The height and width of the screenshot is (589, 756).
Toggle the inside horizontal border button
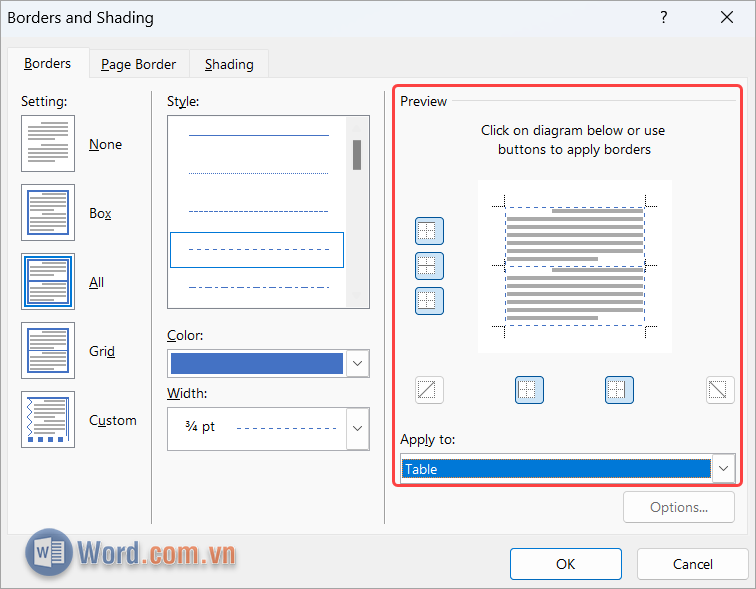[429, 266]
